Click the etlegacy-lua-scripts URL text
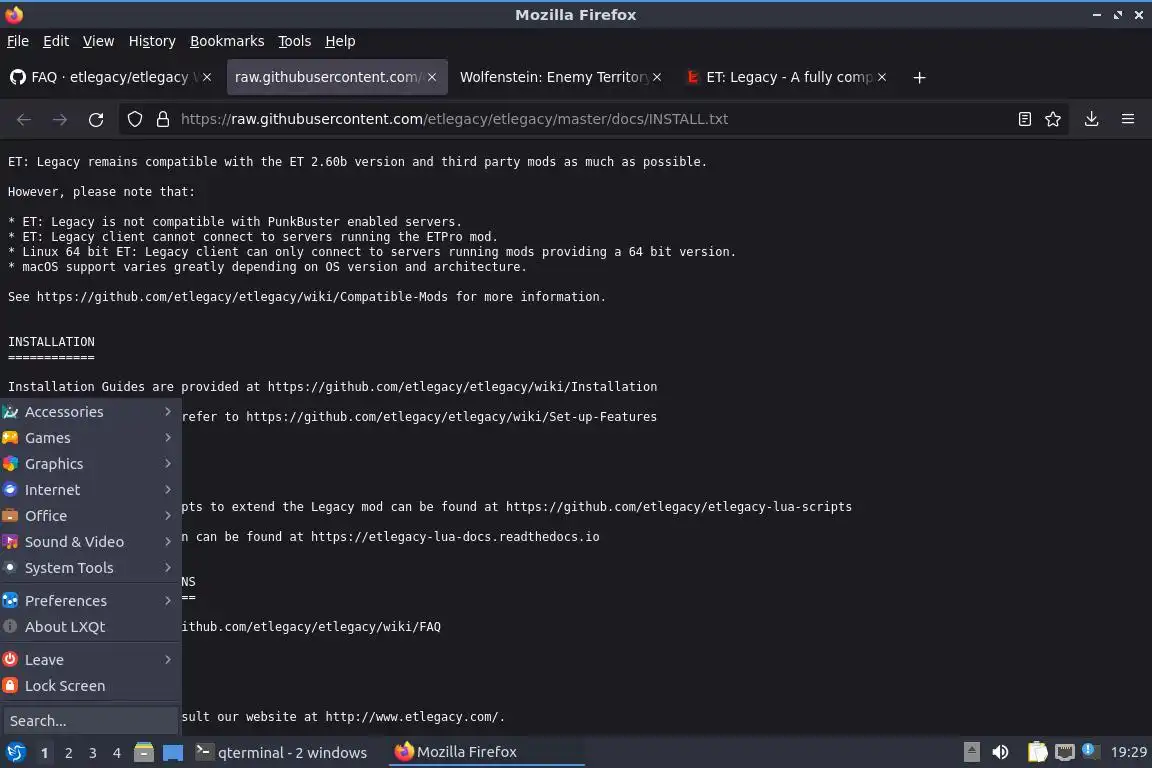The width and height of the screenshot is (1152, 768). click(x=679, y=507)
